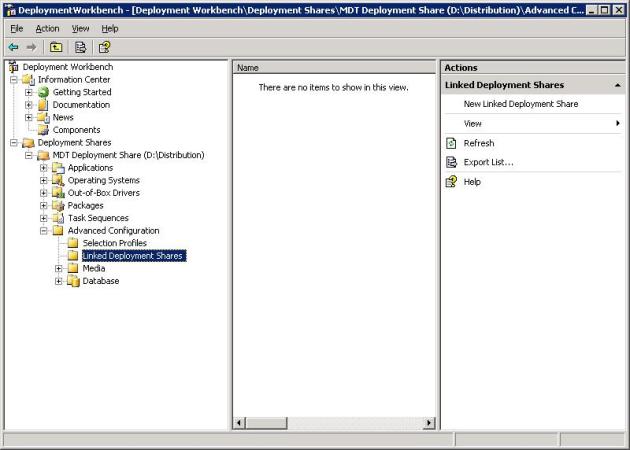Viewport: 630px width, 450px height.
Task: Select the Components tree label
Action: click(76, 130)
